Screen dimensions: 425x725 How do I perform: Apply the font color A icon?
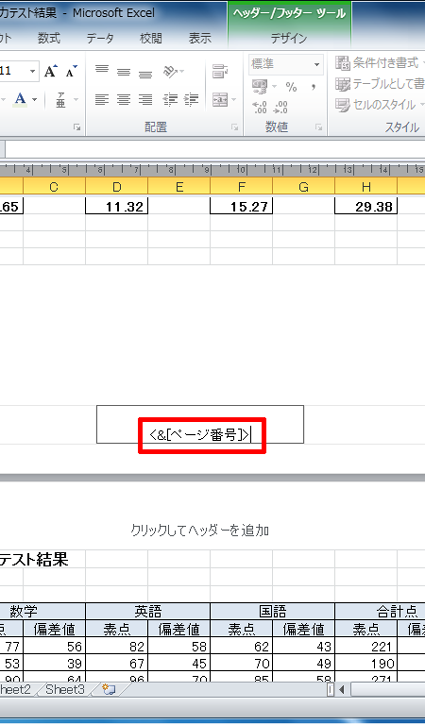[x=19, y=99]
